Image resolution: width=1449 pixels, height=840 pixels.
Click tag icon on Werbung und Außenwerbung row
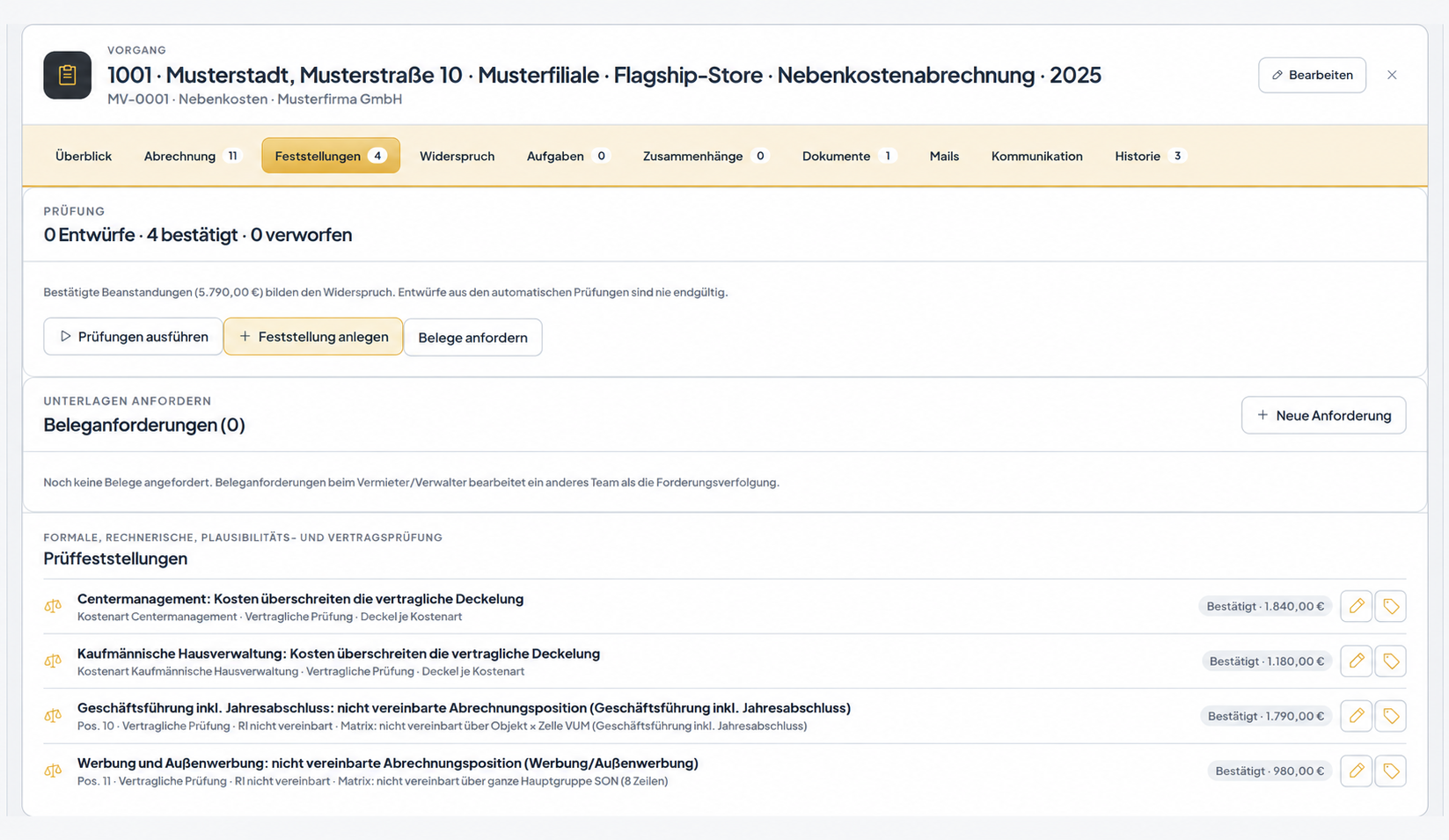tap(1391, 771)
